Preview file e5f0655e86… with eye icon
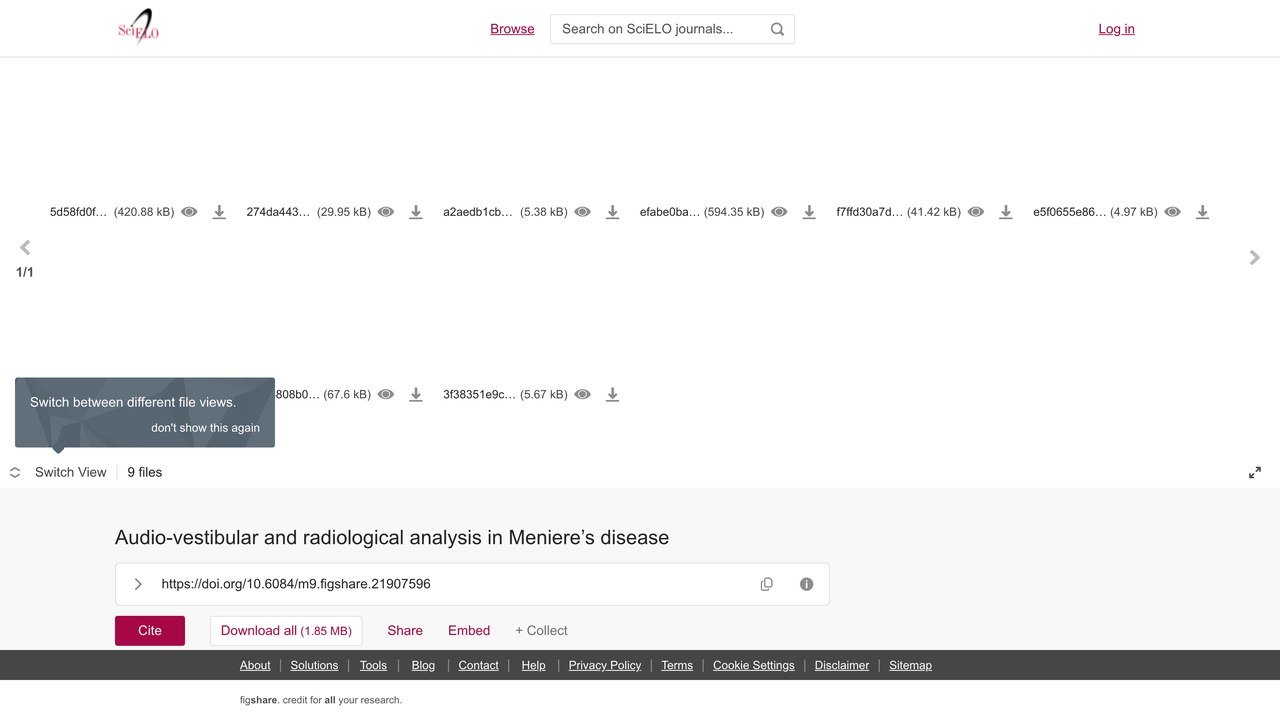 coord(1173,212)
